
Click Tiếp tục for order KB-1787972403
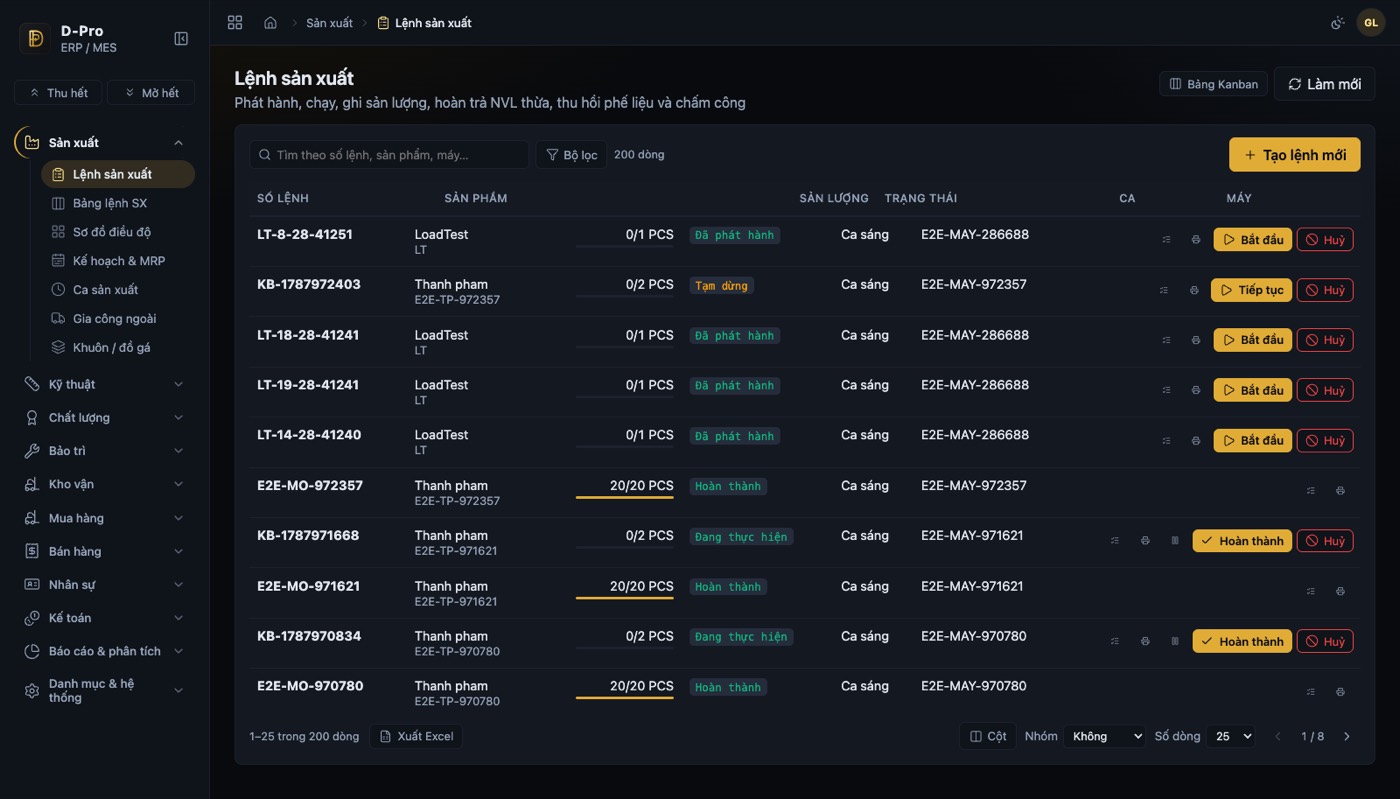point(1251,290)
